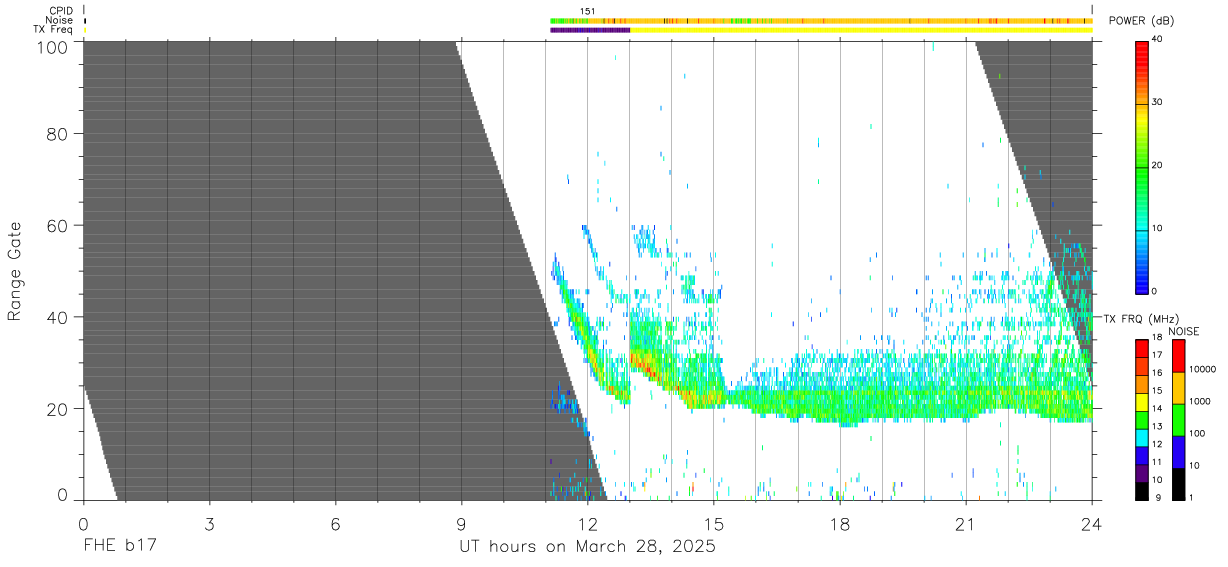Click the 18 hour tick on UT axis
Screen dimensions: 1228x567
pos(840,522)
